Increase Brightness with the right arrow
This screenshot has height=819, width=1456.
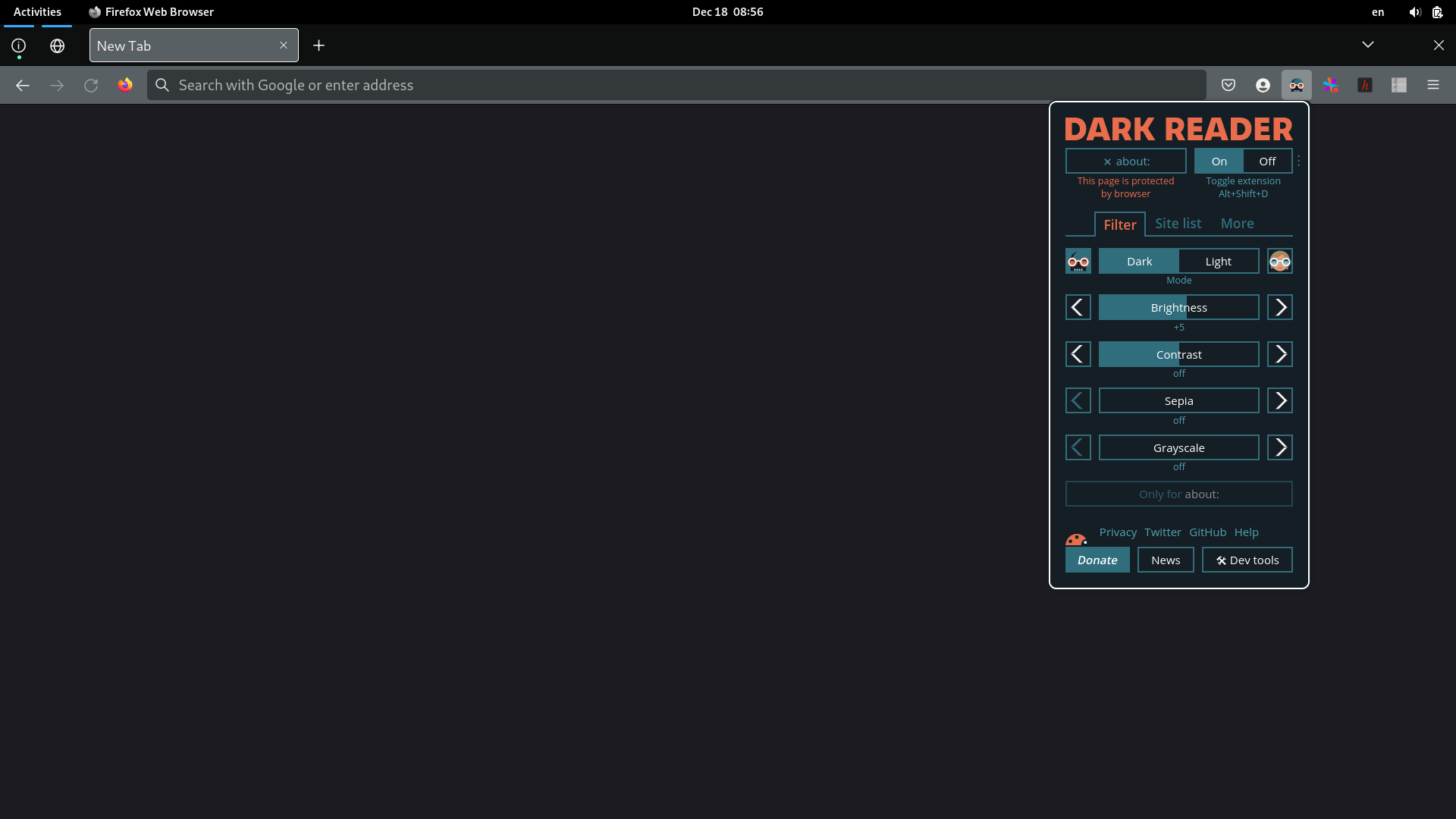1280,307
